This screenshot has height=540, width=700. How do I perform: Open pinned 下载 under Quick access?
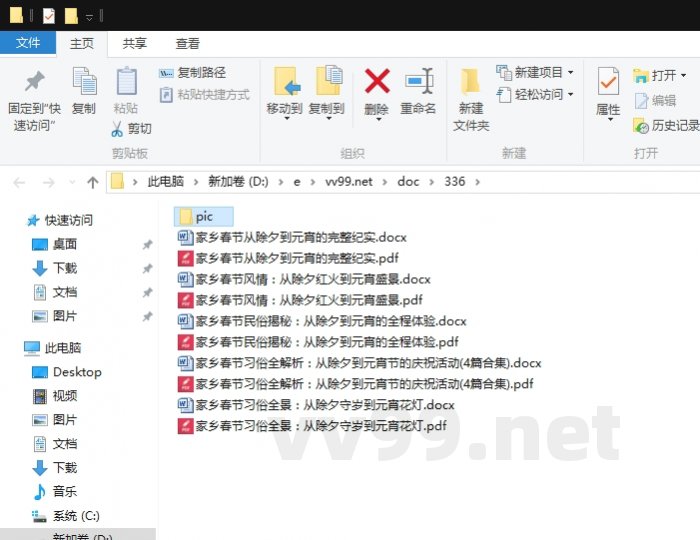pos(55,268)
